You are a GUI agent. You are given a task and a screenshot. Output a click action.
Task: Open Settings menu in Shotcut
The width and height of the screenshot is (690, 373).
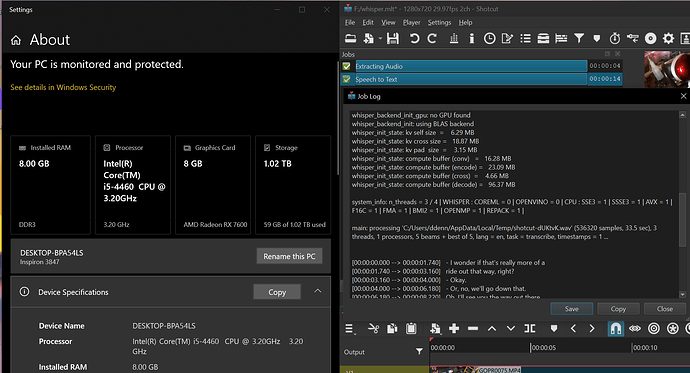[439, 22]
